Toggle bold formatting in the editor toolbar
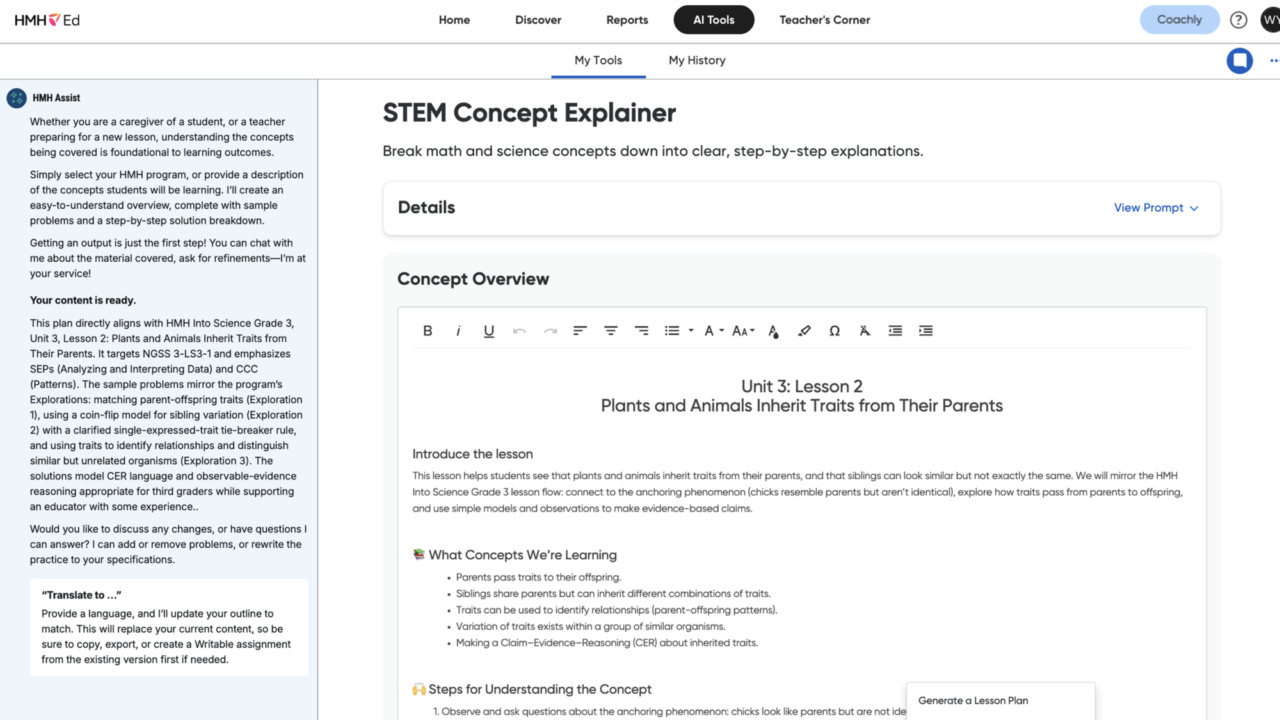Viewport: 1280px width, 720px height. tap(427, 330)
